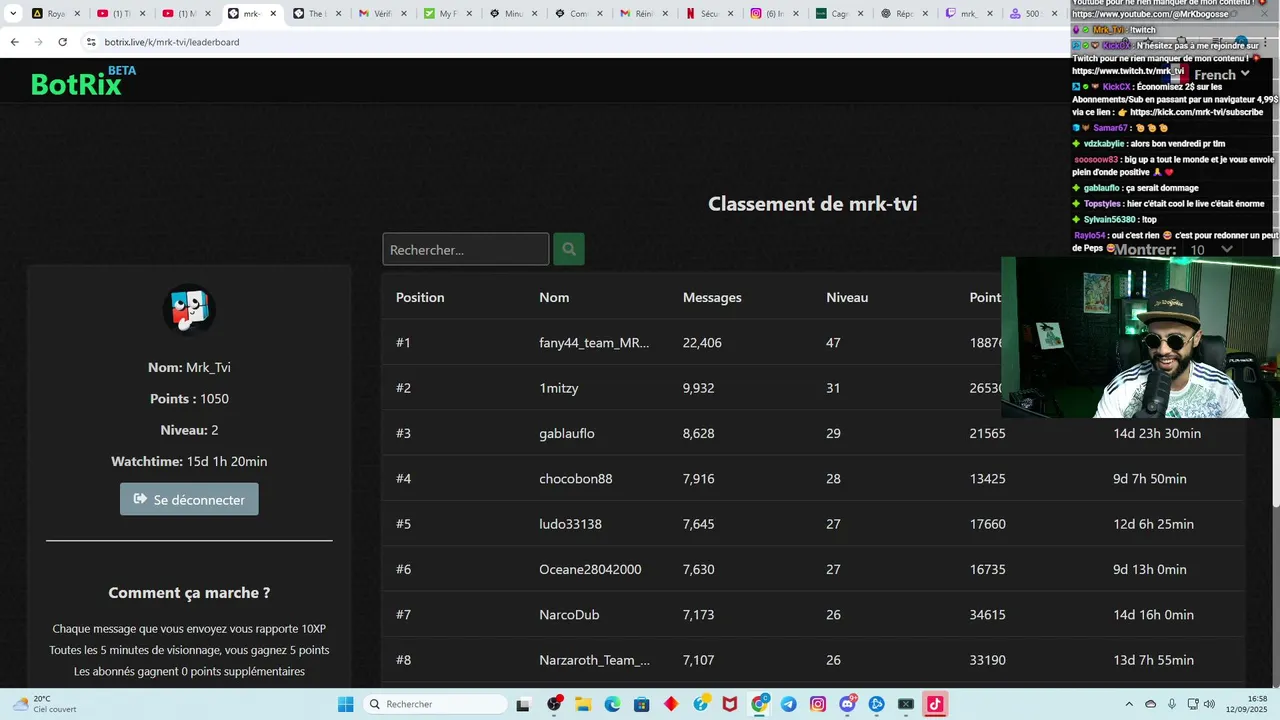Click the Niveau column header
1280x720 pixels.
click(x=847, y=297)
